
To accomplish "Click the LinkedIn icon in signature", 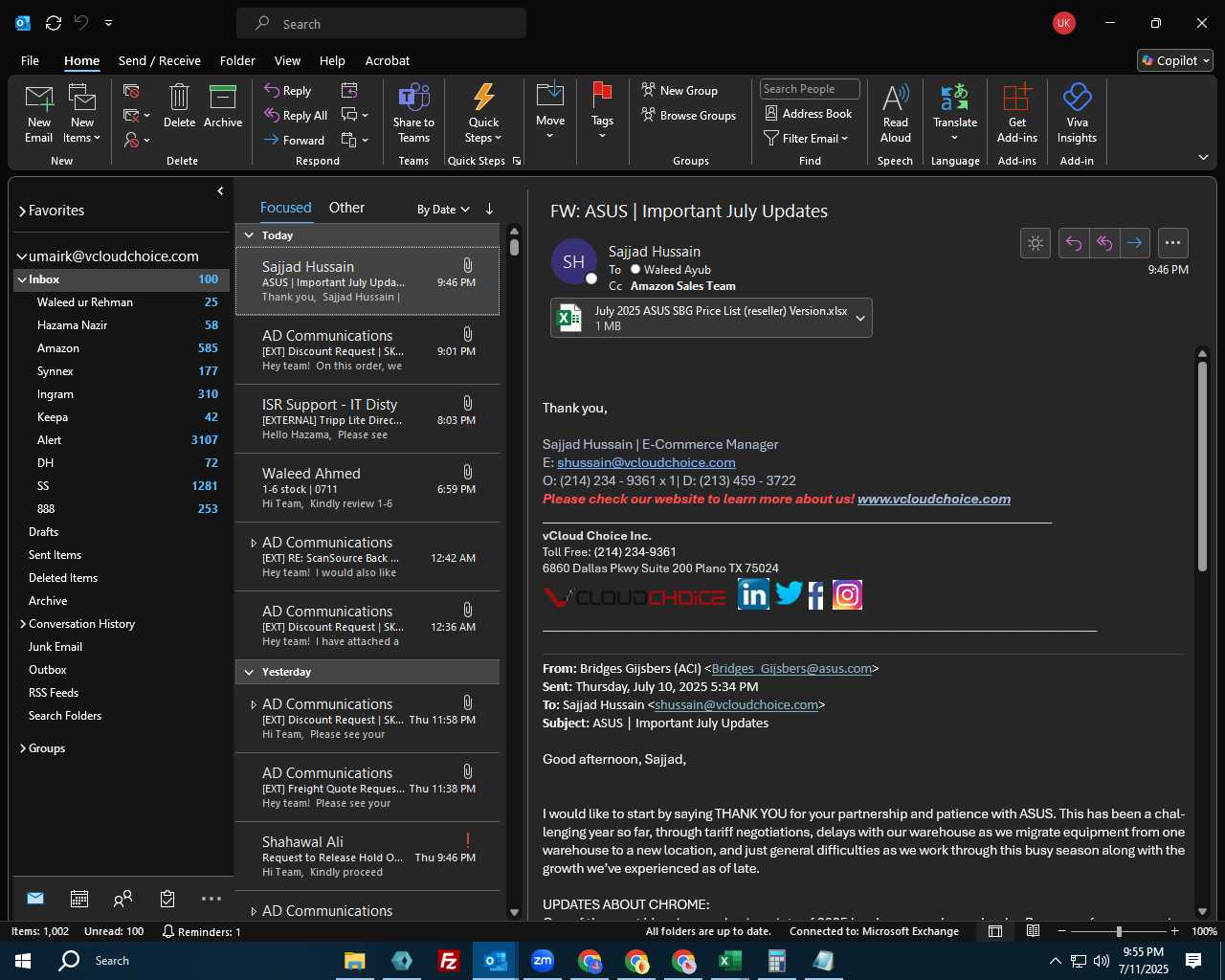I will (x=753, y=594).
